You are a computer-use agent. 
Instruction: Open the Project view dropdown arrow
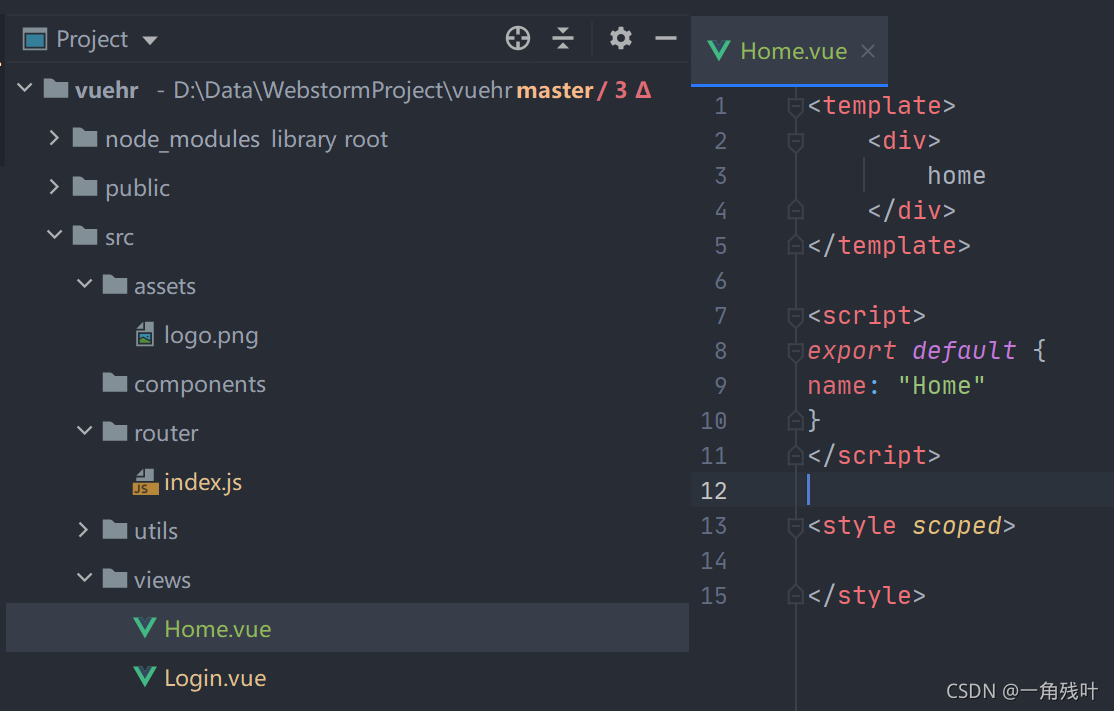pos(149,40)
